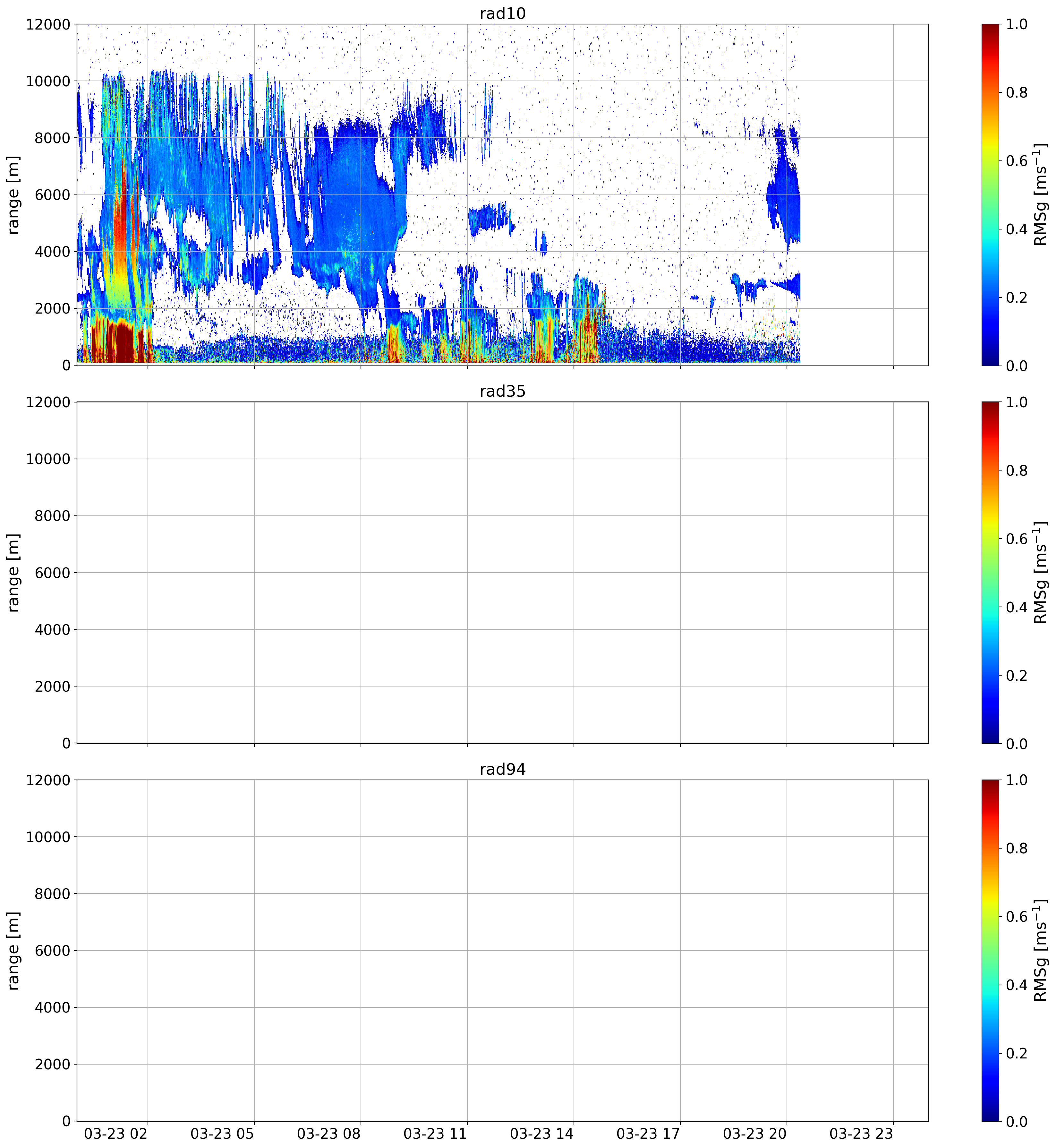Click the rad10 colorbar label RMSg
The image size is (1057, 1148).
click(x=1040, y=194)
